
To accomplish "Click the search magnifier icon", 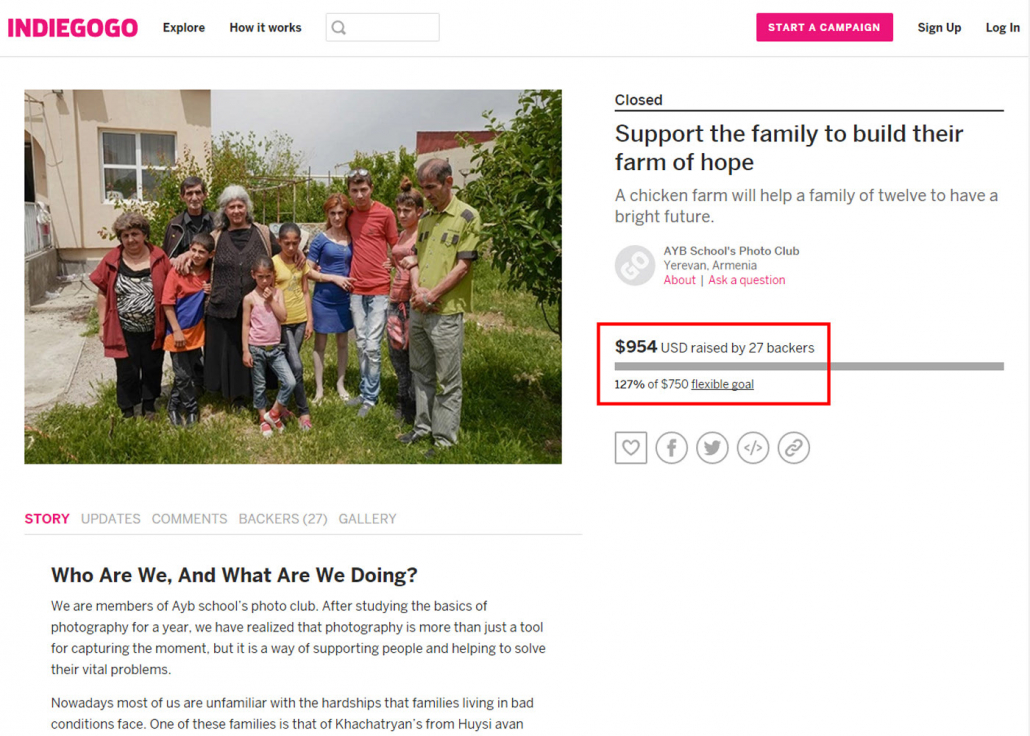I will (338, 28).
